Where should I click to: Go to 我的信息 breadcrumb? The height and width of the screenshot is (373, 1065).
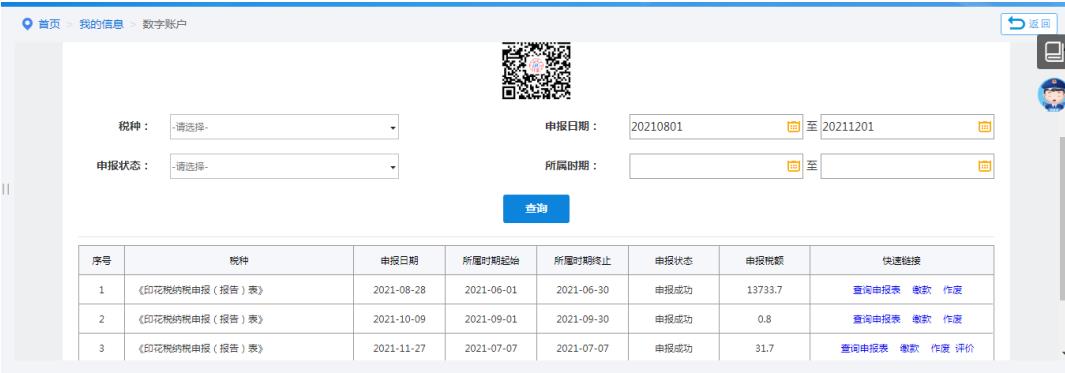[101, 24]
